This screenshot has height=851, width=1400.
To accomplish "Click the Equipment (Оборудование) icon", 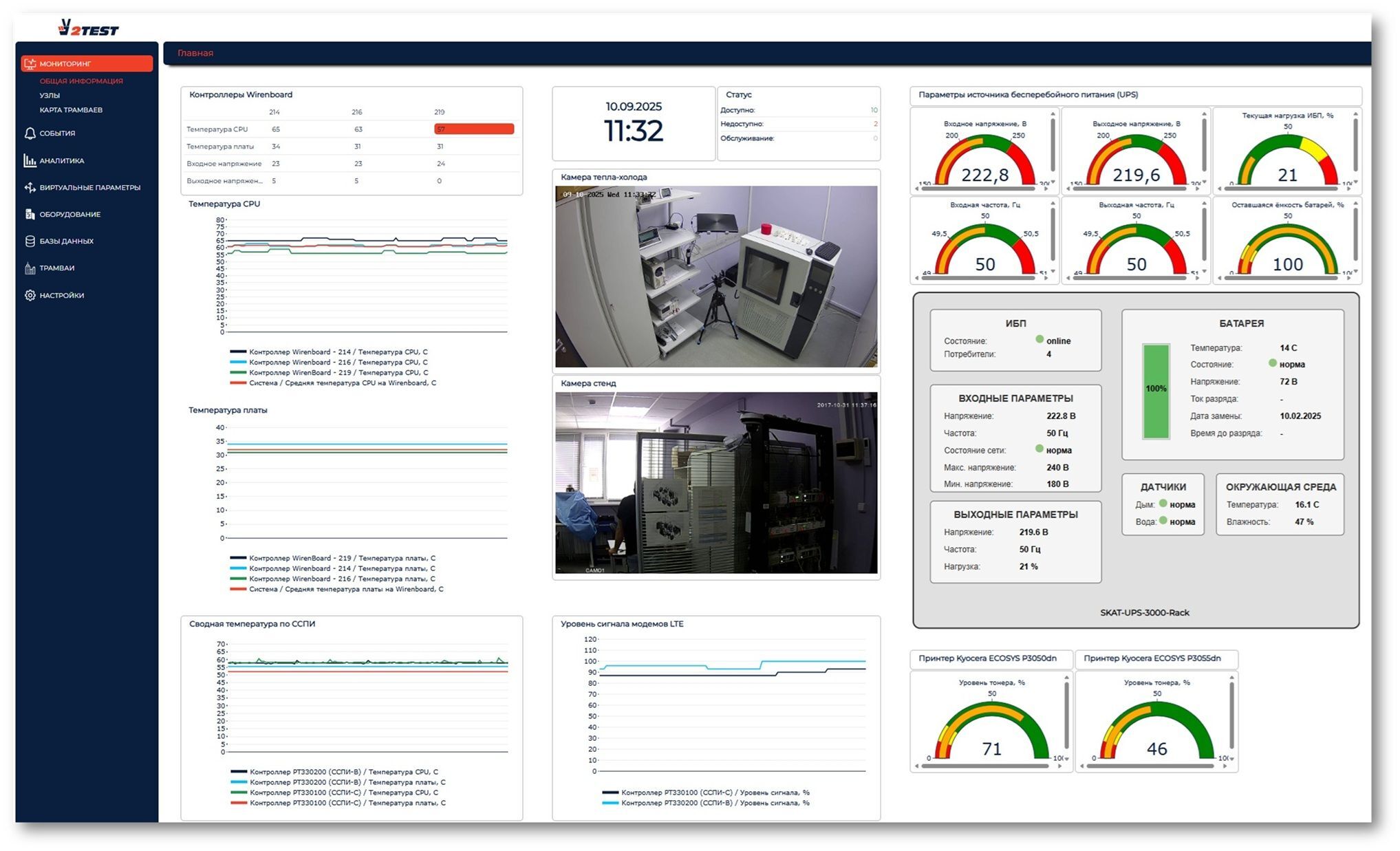I will [30, 215].
